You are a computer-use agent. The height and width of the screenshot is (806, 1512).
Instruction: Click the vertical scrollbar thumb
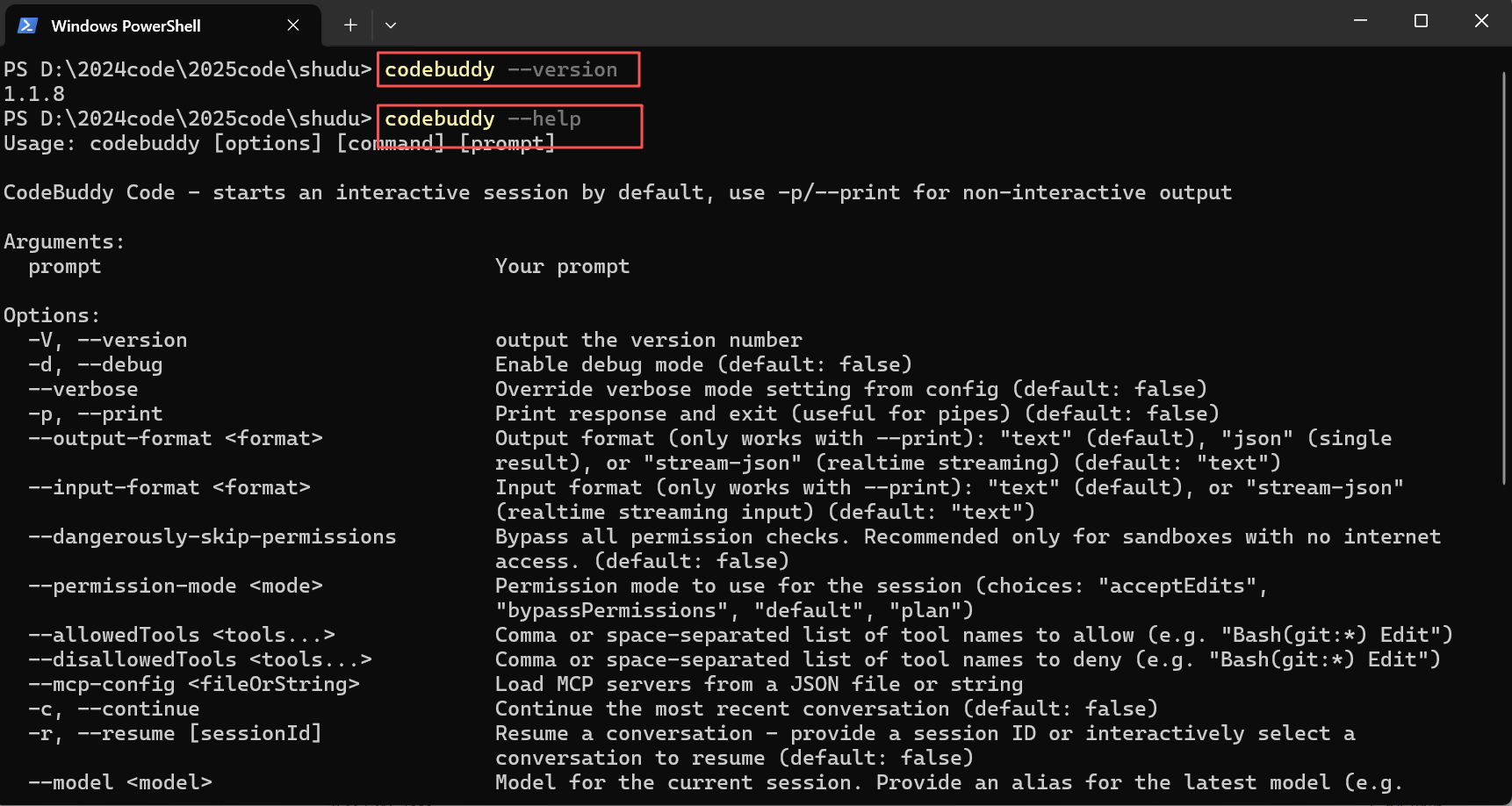coord(1503,277)
